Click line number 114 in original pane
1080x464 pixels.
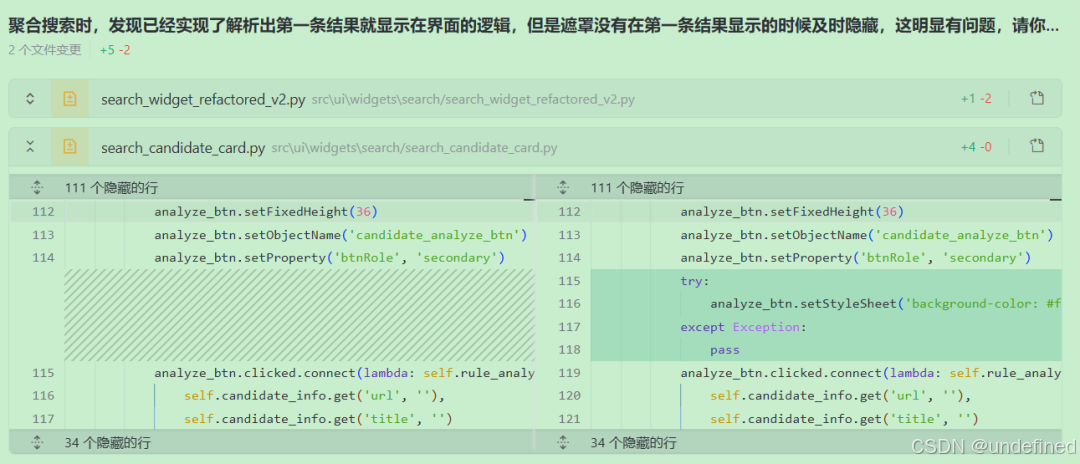point(43,257)
